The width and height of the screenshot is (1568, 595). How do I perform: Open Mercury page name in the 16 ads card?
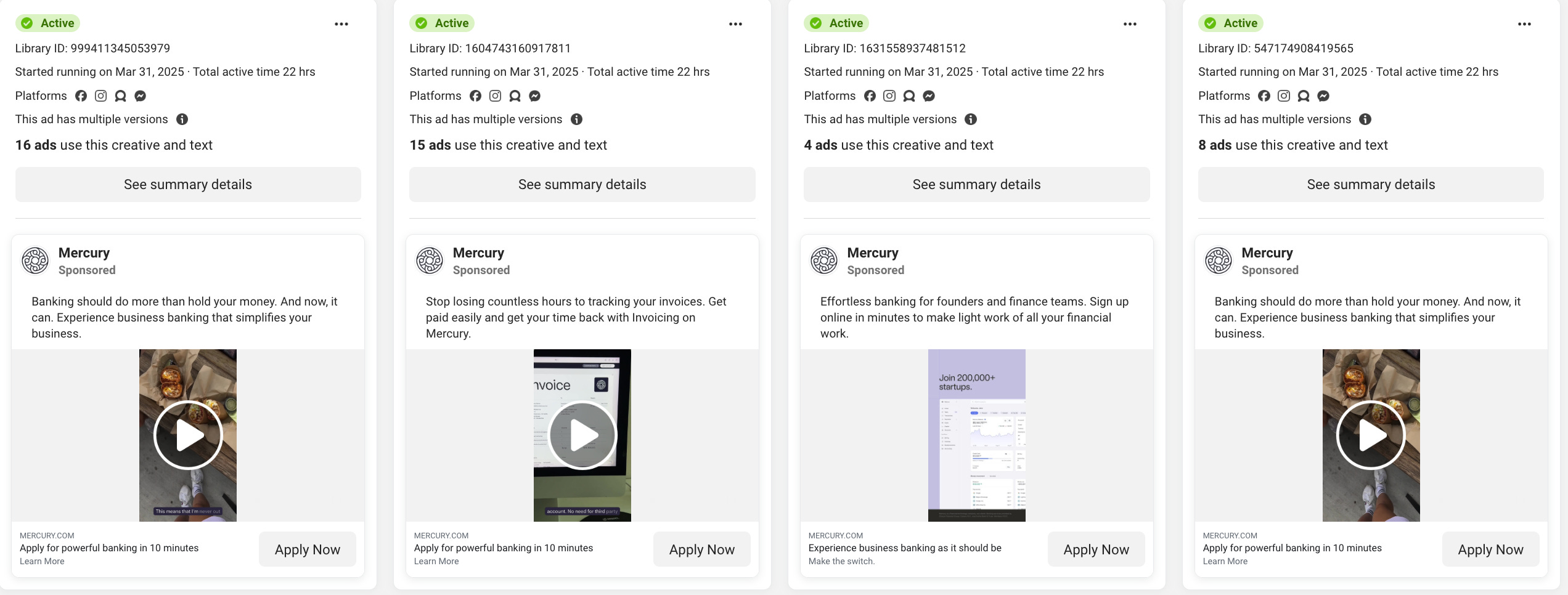pos(84,253)
